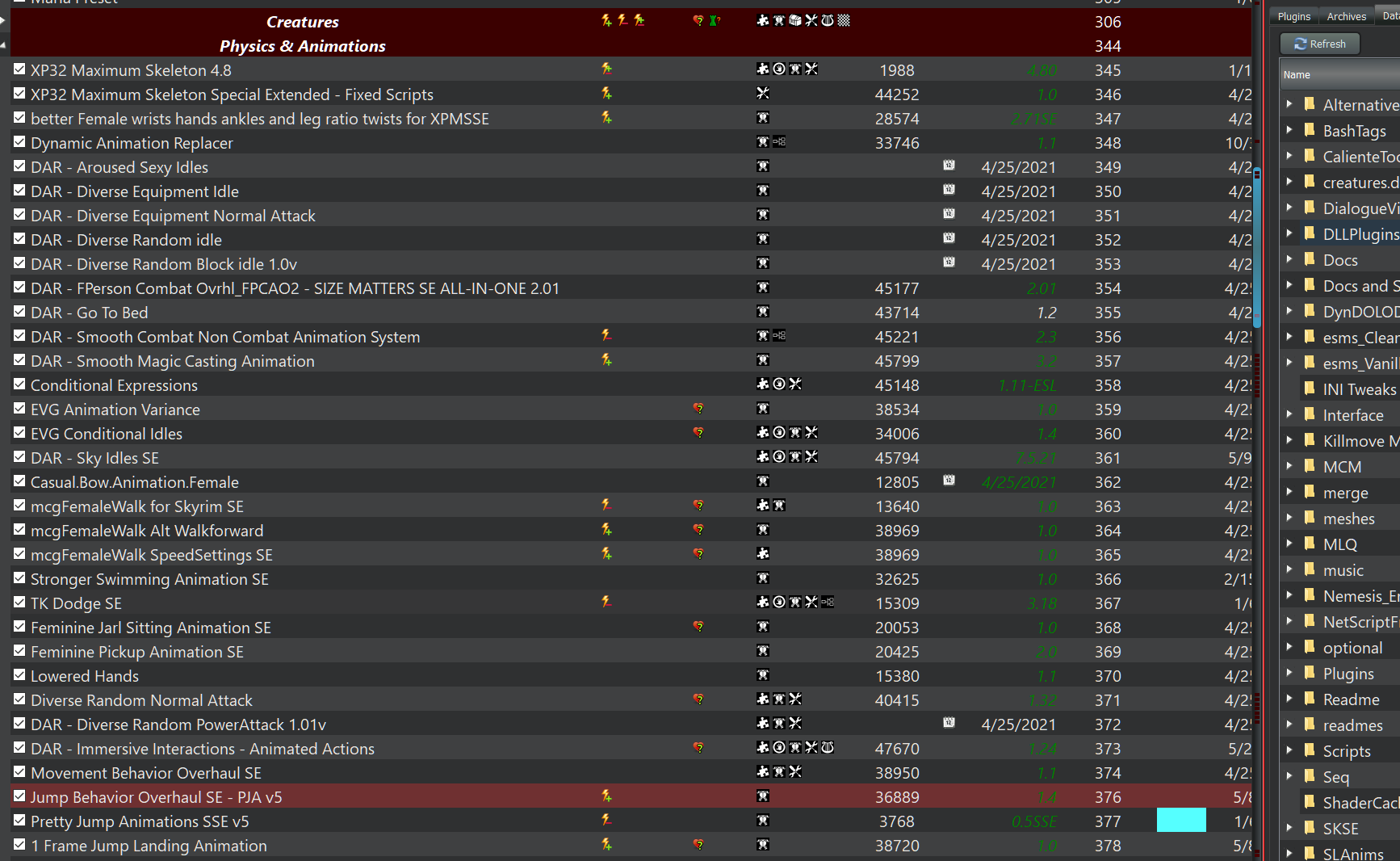Click calendar icon on DAR - Aroused Sexy Idles row
This screenshot has height=861, width=1400.
(x=949, y=166)
